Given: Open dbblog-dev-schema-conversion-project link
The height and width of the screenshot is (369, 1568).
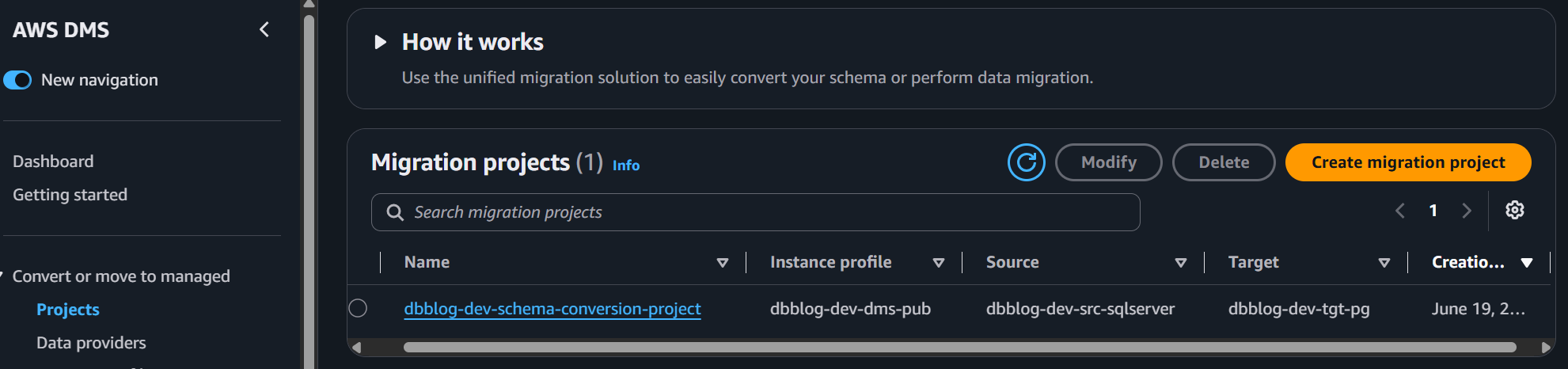Looking at the screenshot, I should (552, 309).
